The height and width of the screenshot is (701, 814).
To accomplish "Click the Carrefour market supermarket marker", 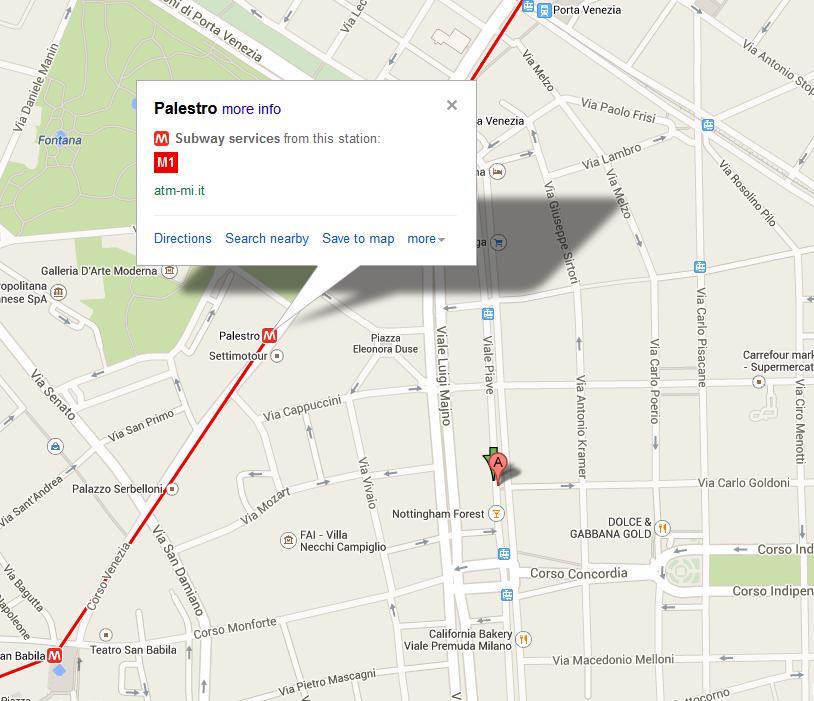I will pyautogui.click(x=759, y=382).
